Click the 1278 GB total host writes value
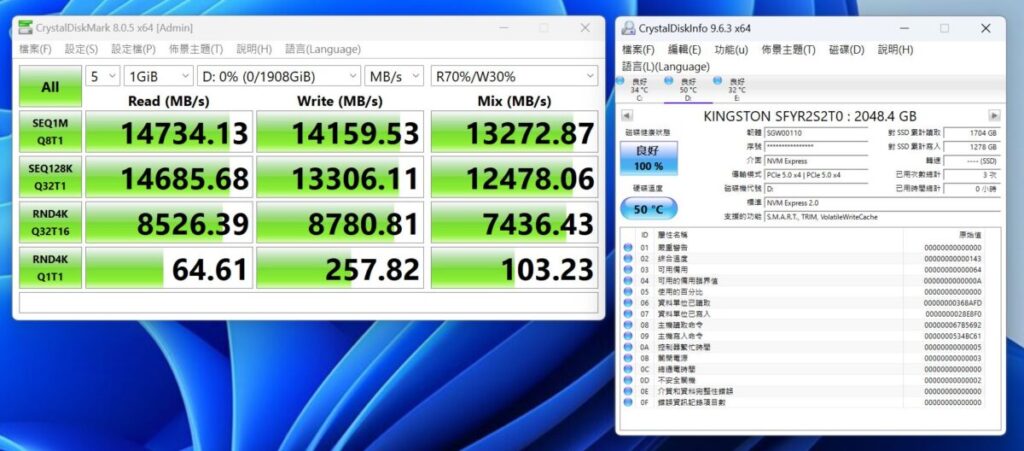1024x451 pixels. pyautogui.click(x=972, y=147)
